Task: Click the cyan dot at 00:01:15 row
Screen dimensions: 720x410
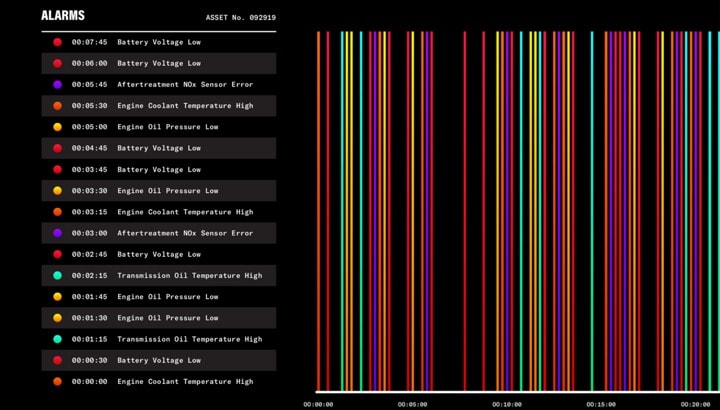Action: [57, 339]
